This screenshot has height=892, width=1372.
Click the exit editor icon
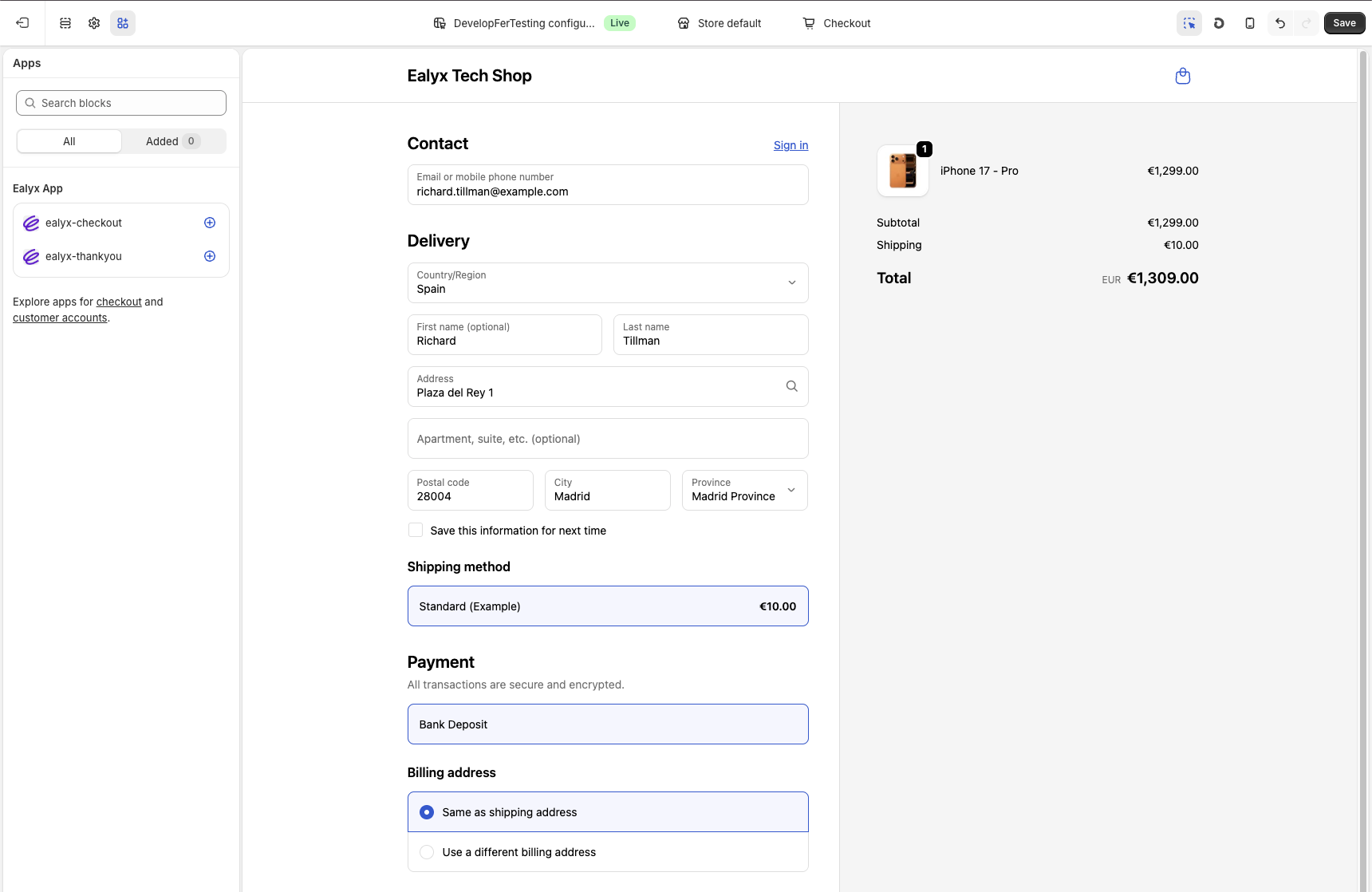[22, 23]
